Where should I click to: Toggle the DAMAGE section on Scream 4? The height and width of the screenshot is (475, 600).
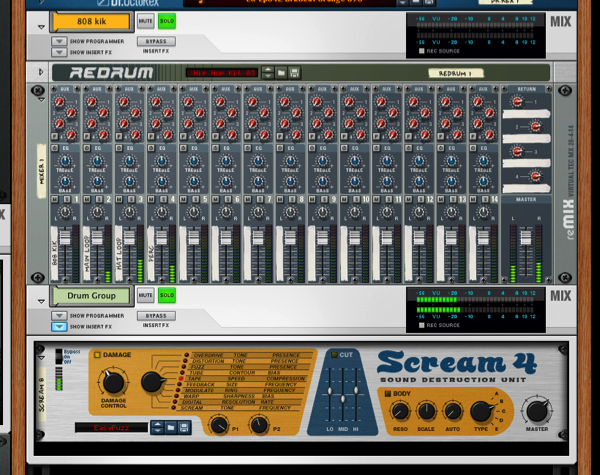click(97, 355)
